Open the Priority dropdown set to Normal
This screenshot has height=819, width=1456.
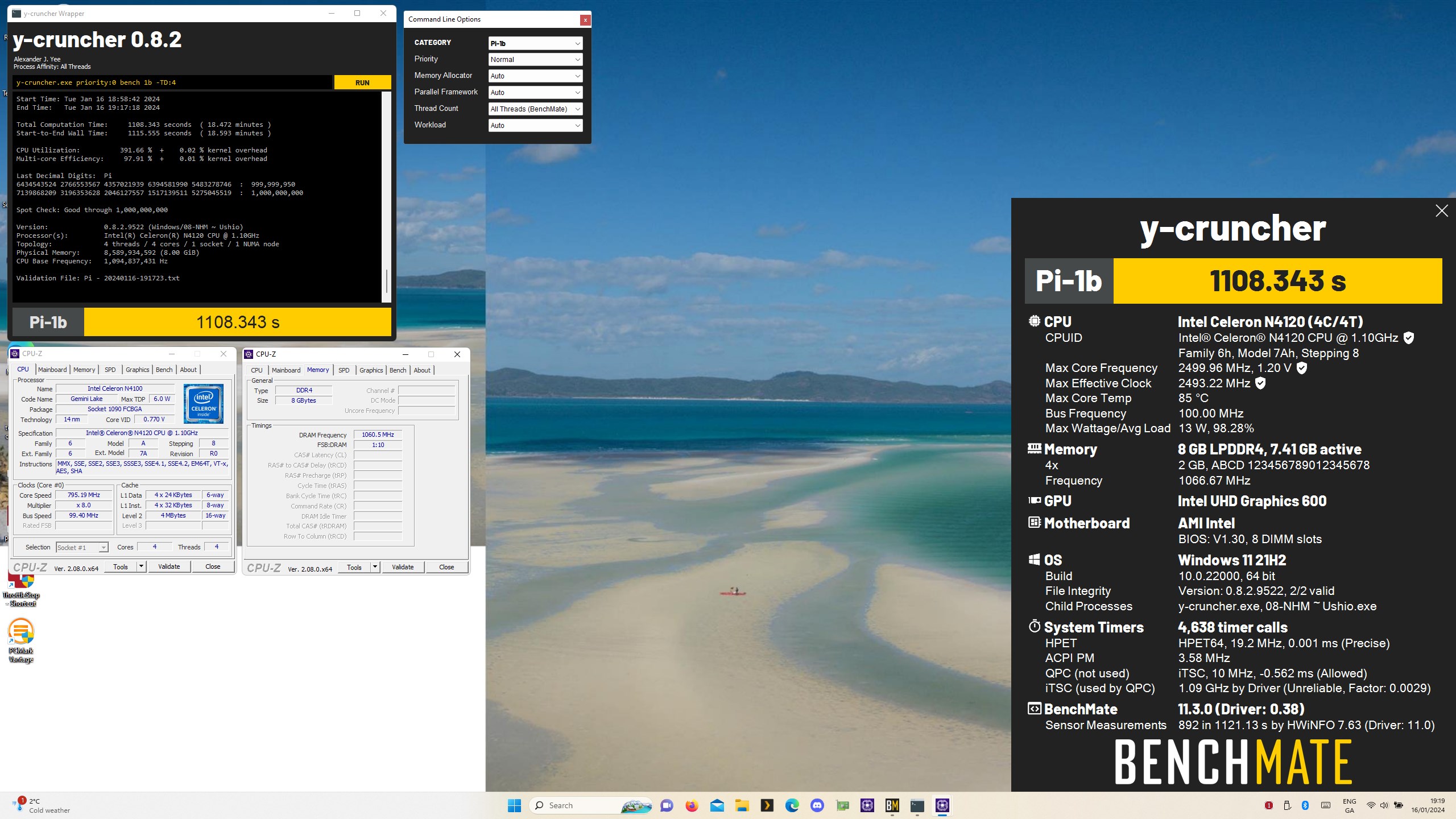pos(535,60)
